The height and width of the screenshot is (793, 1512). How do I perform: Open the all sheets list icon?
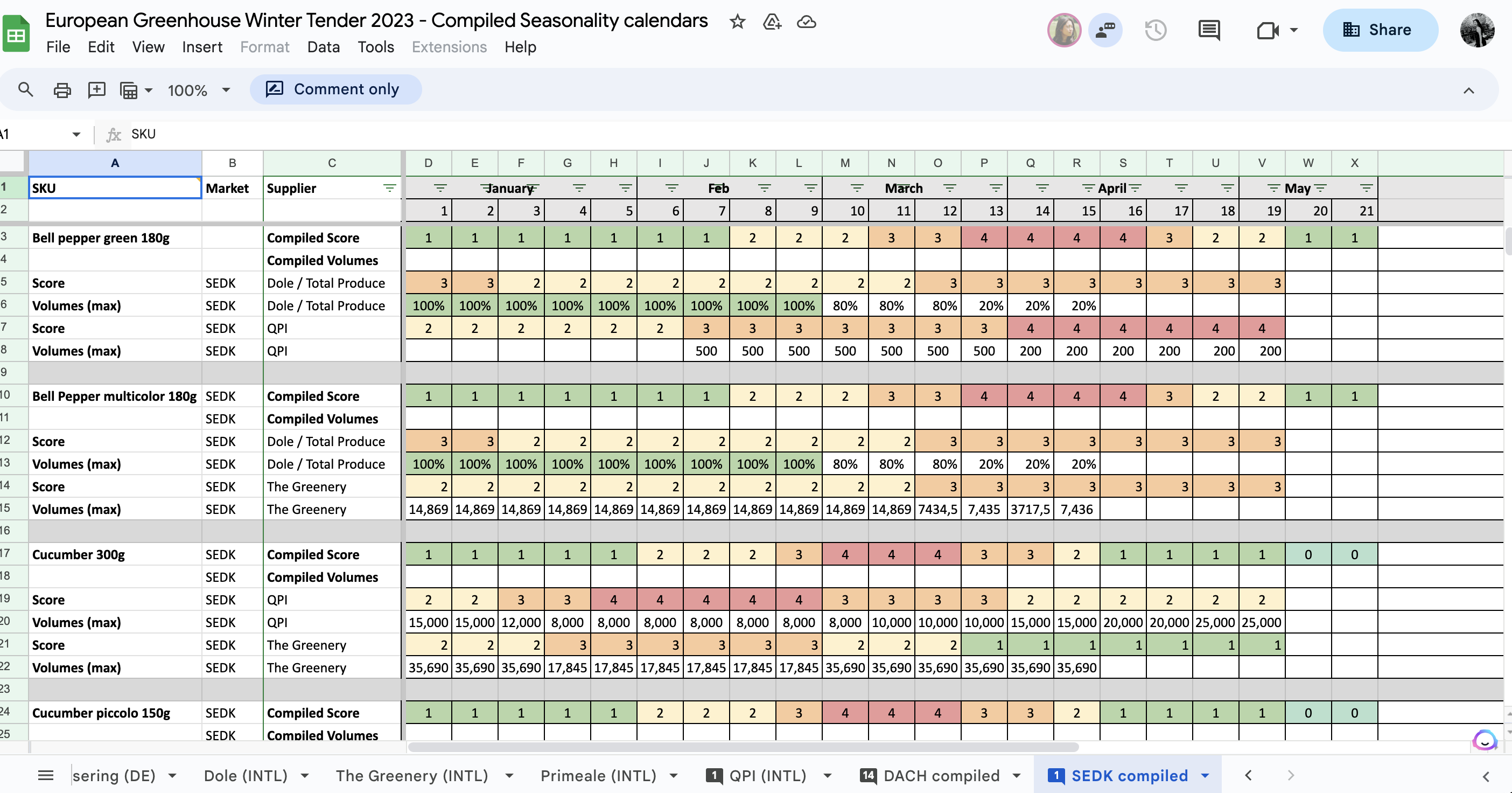tap(45, 775)
